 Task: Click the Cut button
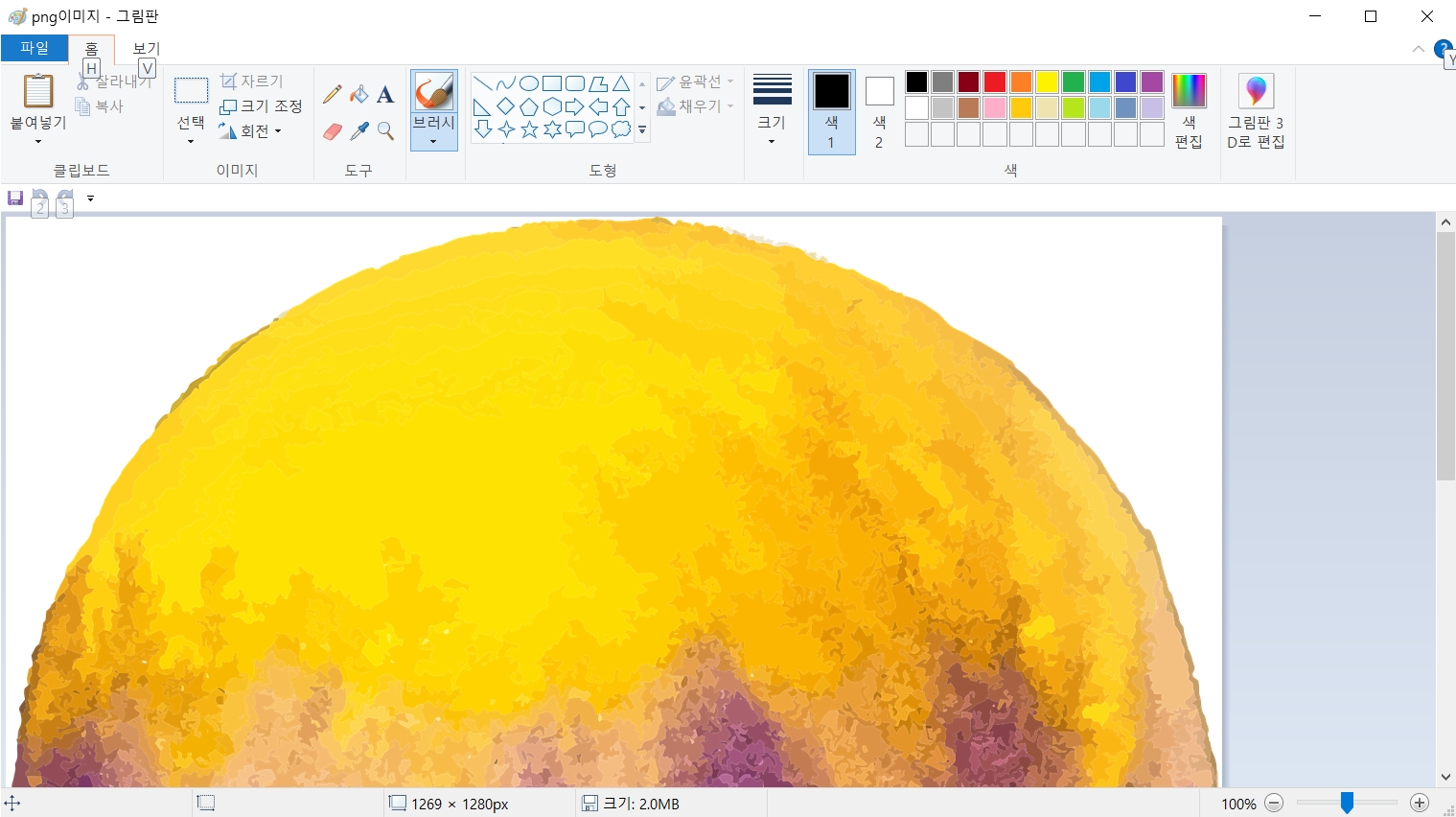[x=113, y=82]
